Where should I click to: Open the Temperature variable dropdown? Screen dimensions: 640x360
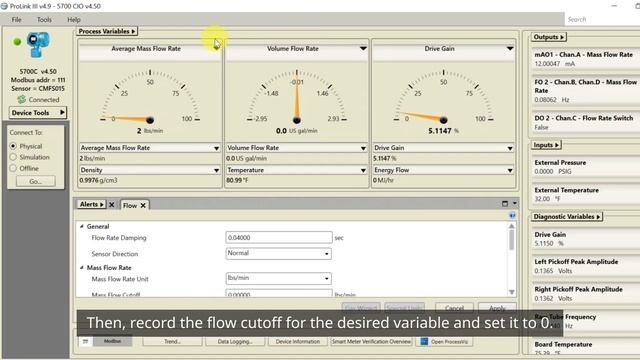(x=363, y=170)
